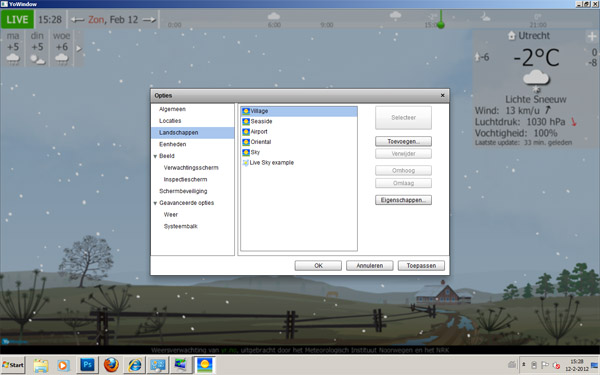This screenshot has width=600, height=375.
Task: Open Photoshop from the taskbar
Action: click(87, 365)
